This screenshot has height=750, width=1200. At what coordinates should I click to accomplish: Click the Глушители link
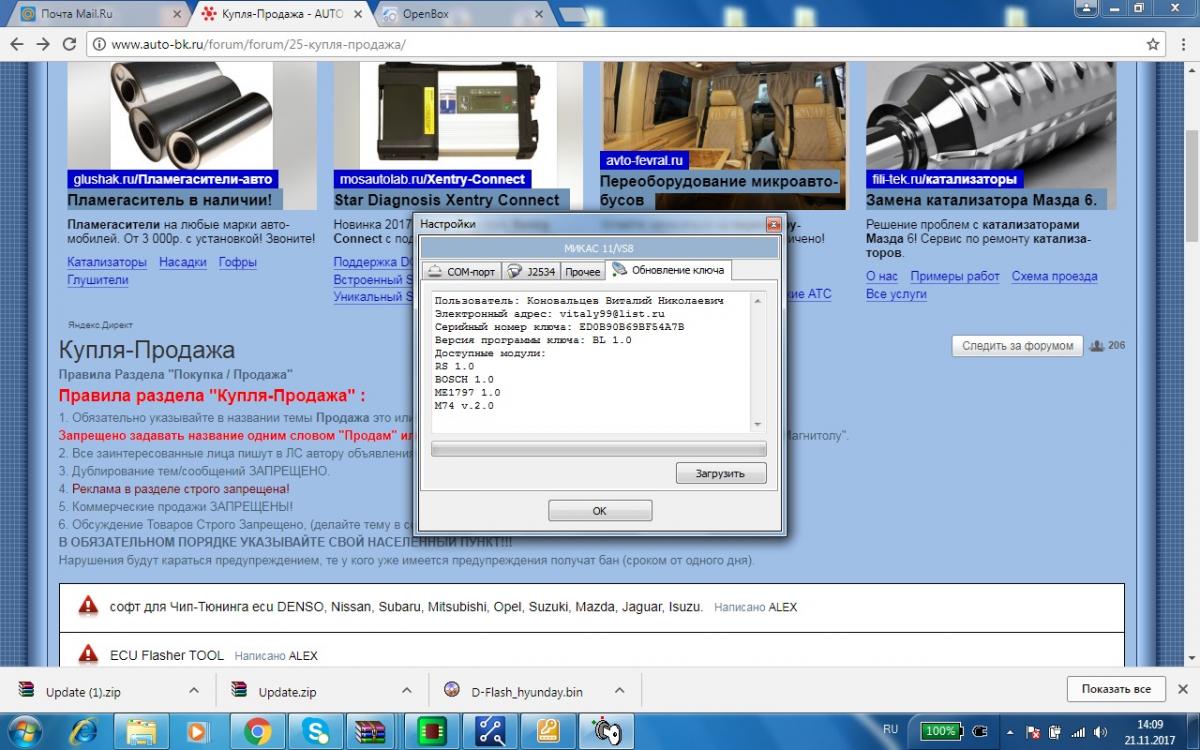pyautogui.click(x=98, y=280)
